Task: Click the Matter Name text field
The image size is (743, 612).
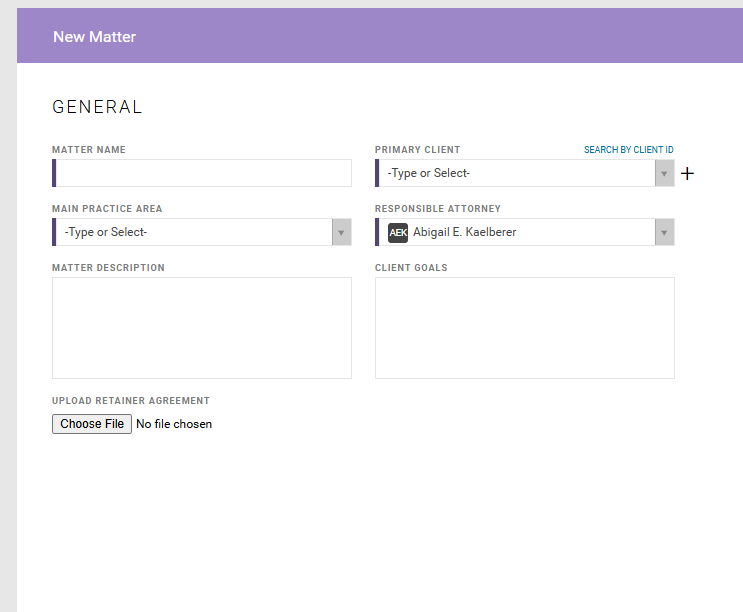Action: coord(202,173)
